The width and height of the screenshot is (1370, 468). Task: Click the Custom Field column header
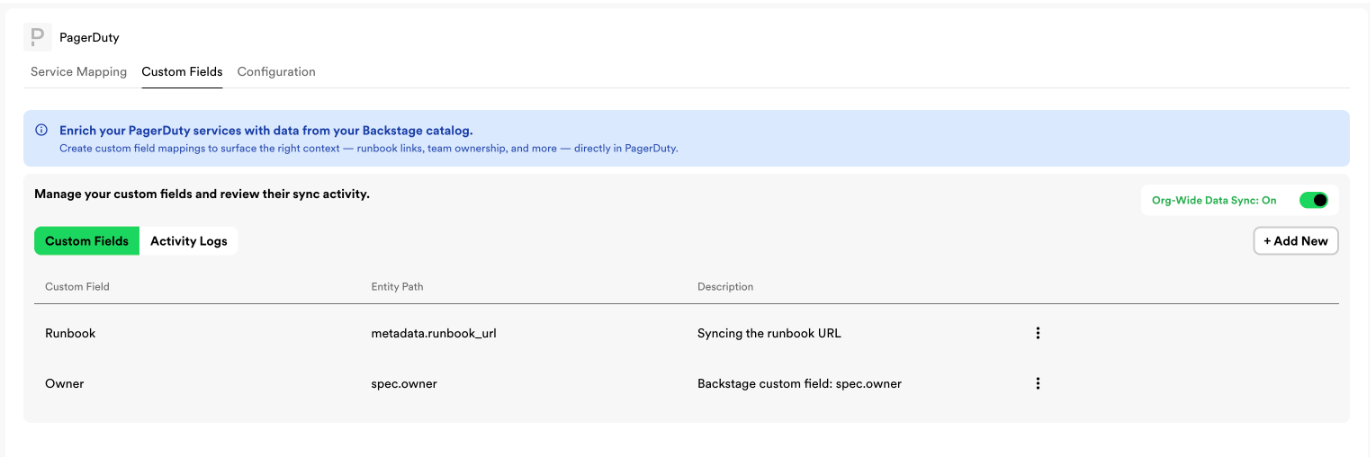[x=77, y=287]
